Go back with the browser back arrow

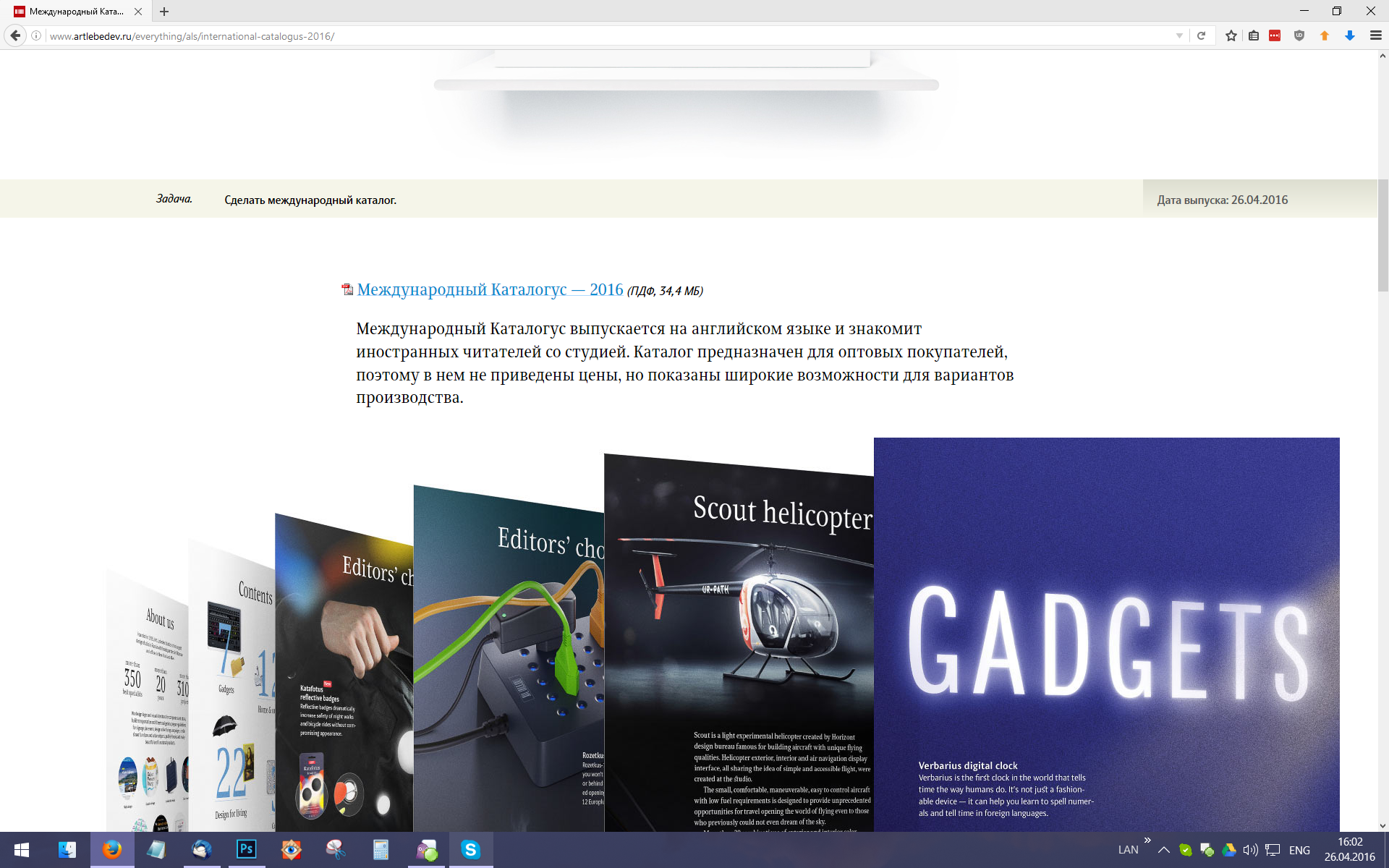pyautogui.click(x=15, y=35)
